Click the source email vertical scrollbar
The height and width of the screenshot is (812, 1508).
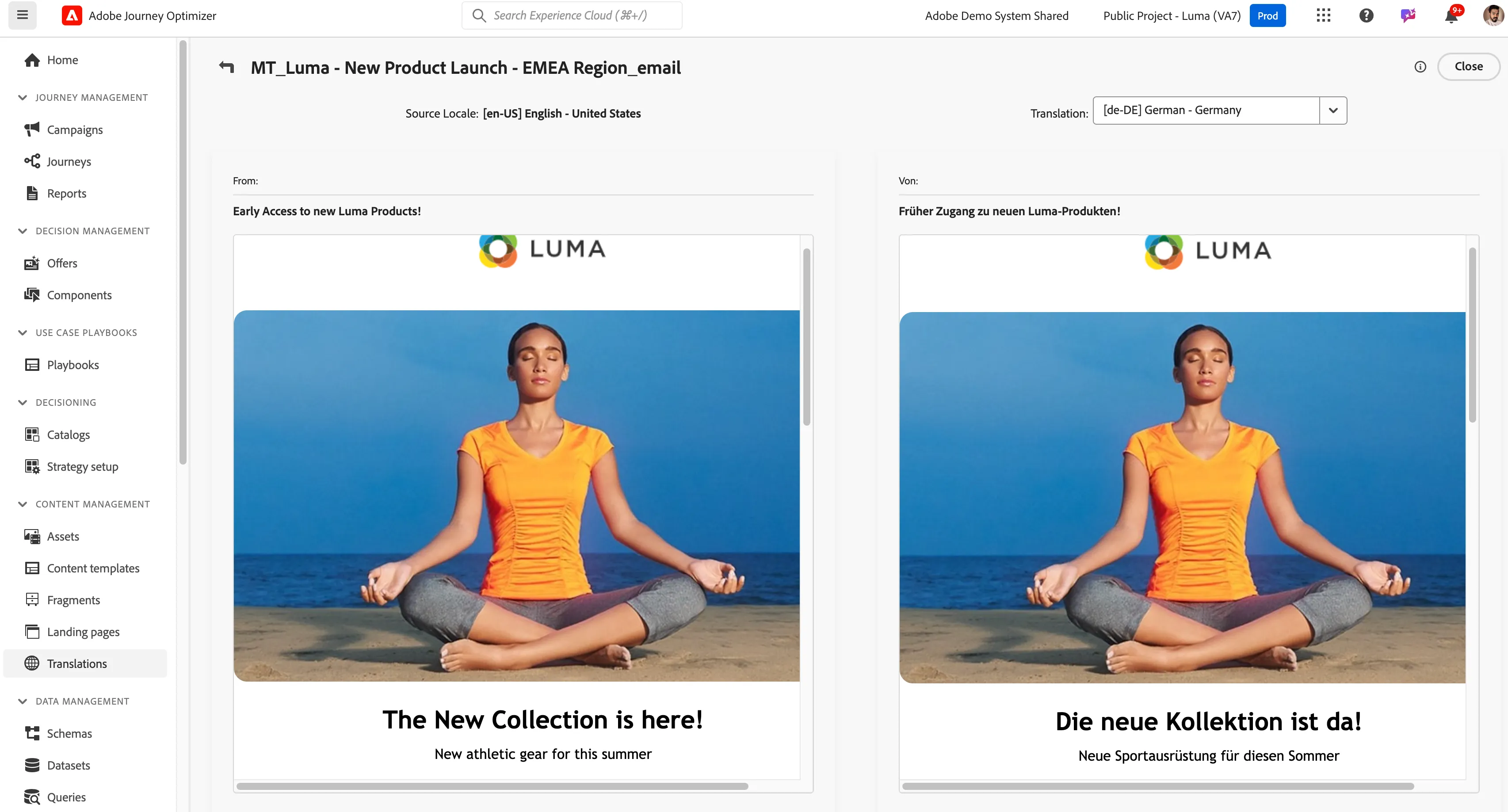[807, 337]
